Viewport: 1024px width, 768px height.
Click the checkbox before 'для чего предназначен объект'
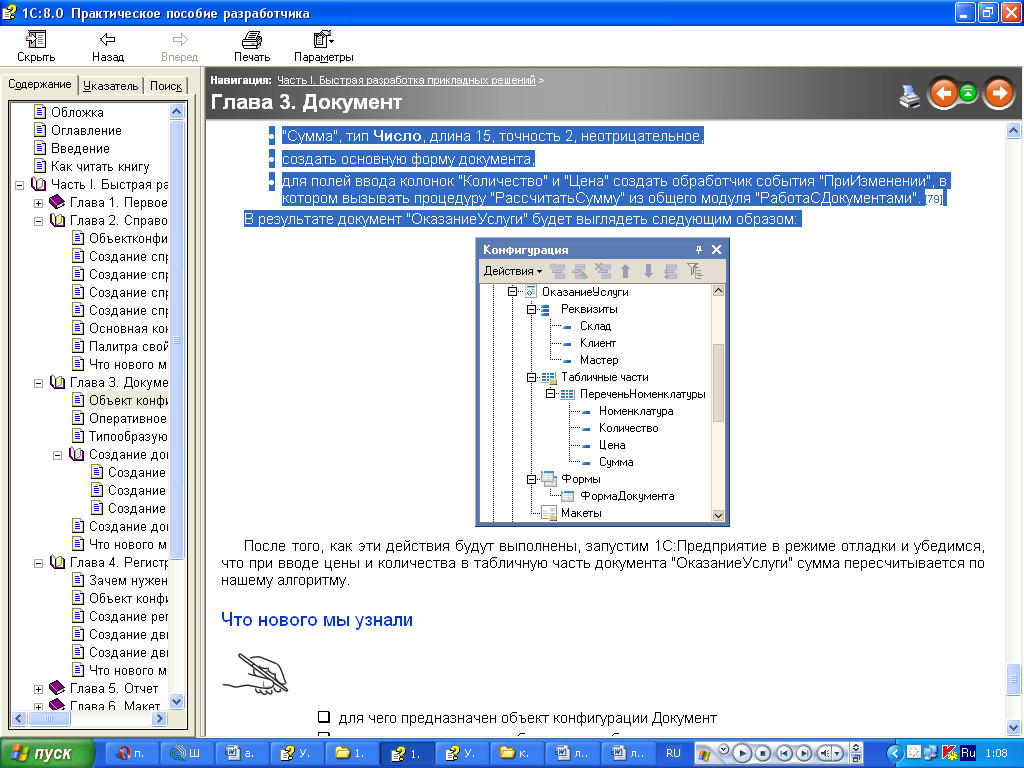point(324,717)
